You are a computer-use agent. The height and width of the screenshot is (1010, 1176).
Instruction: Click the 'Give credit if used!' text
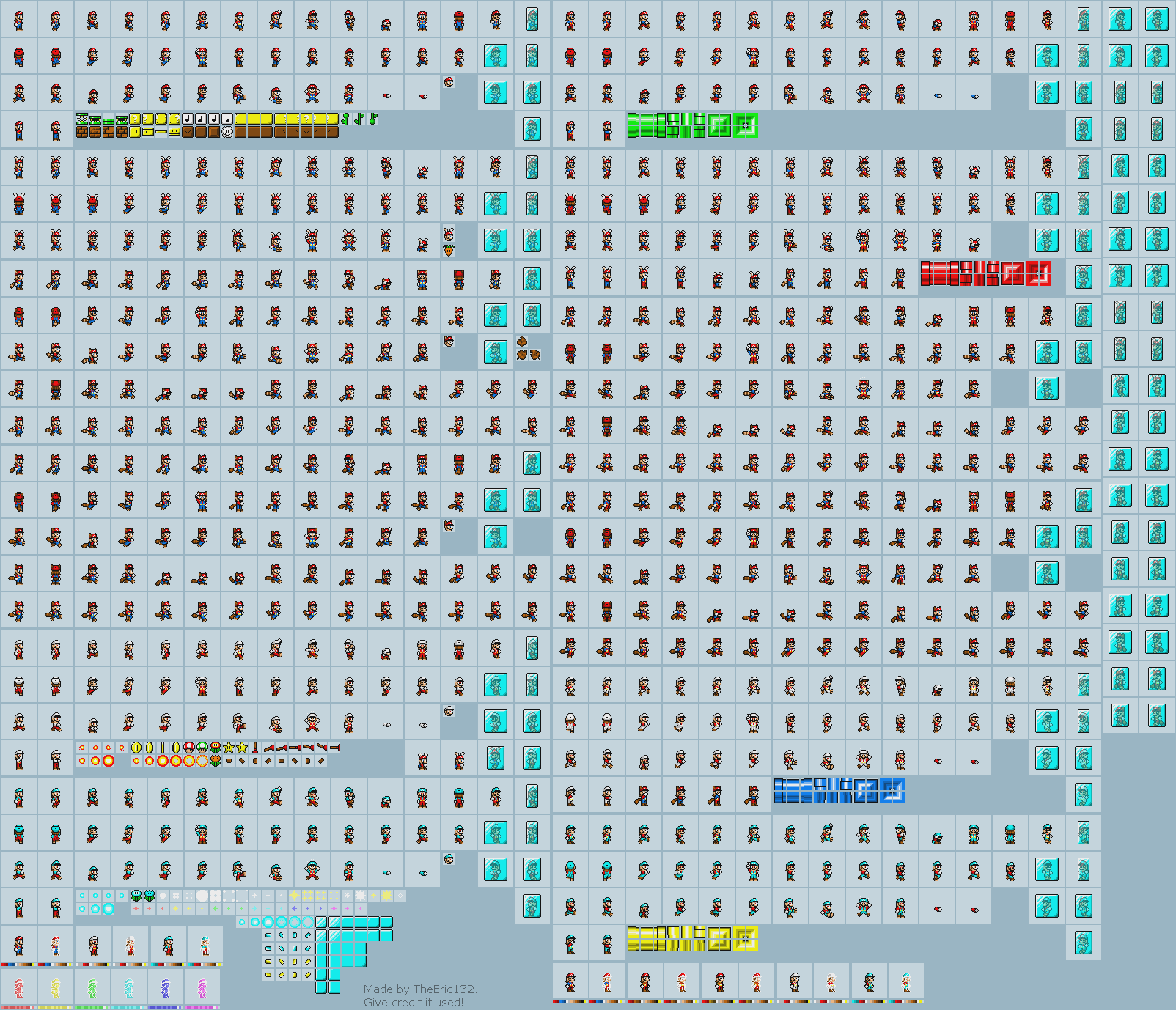pyautogui.click(x=414, y=1002)
